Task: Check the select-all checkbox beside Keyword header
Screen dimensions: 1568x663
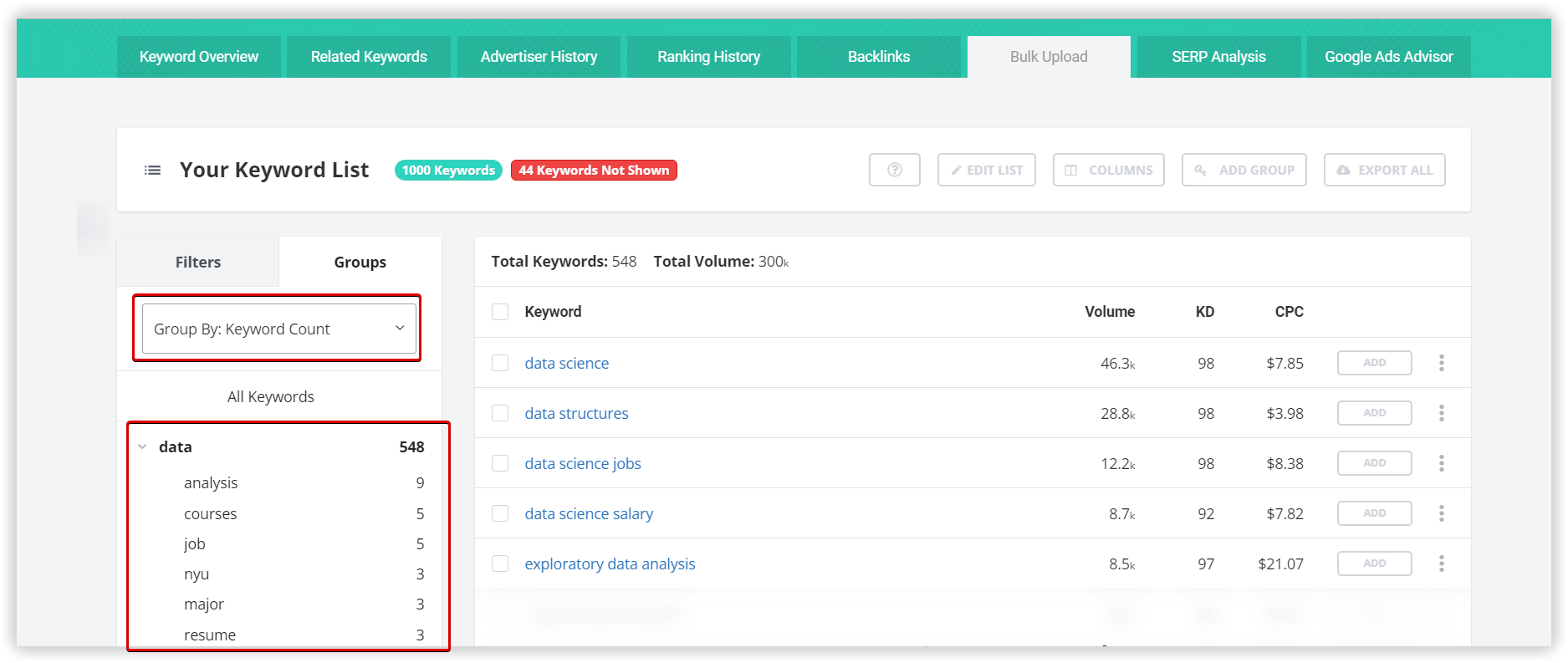Action: point(500,312)
